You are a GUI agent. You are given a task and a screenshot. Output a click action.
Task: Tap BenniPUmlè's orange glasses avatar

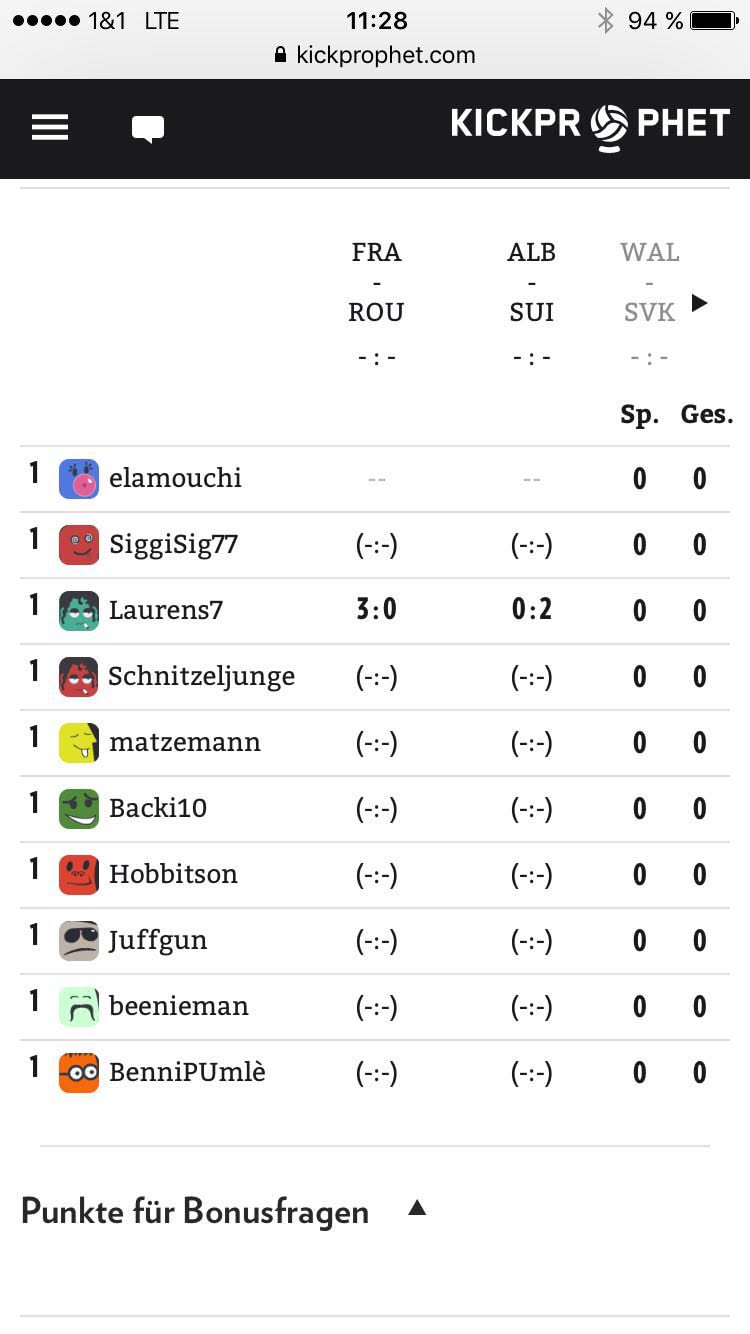(79, 1073)
